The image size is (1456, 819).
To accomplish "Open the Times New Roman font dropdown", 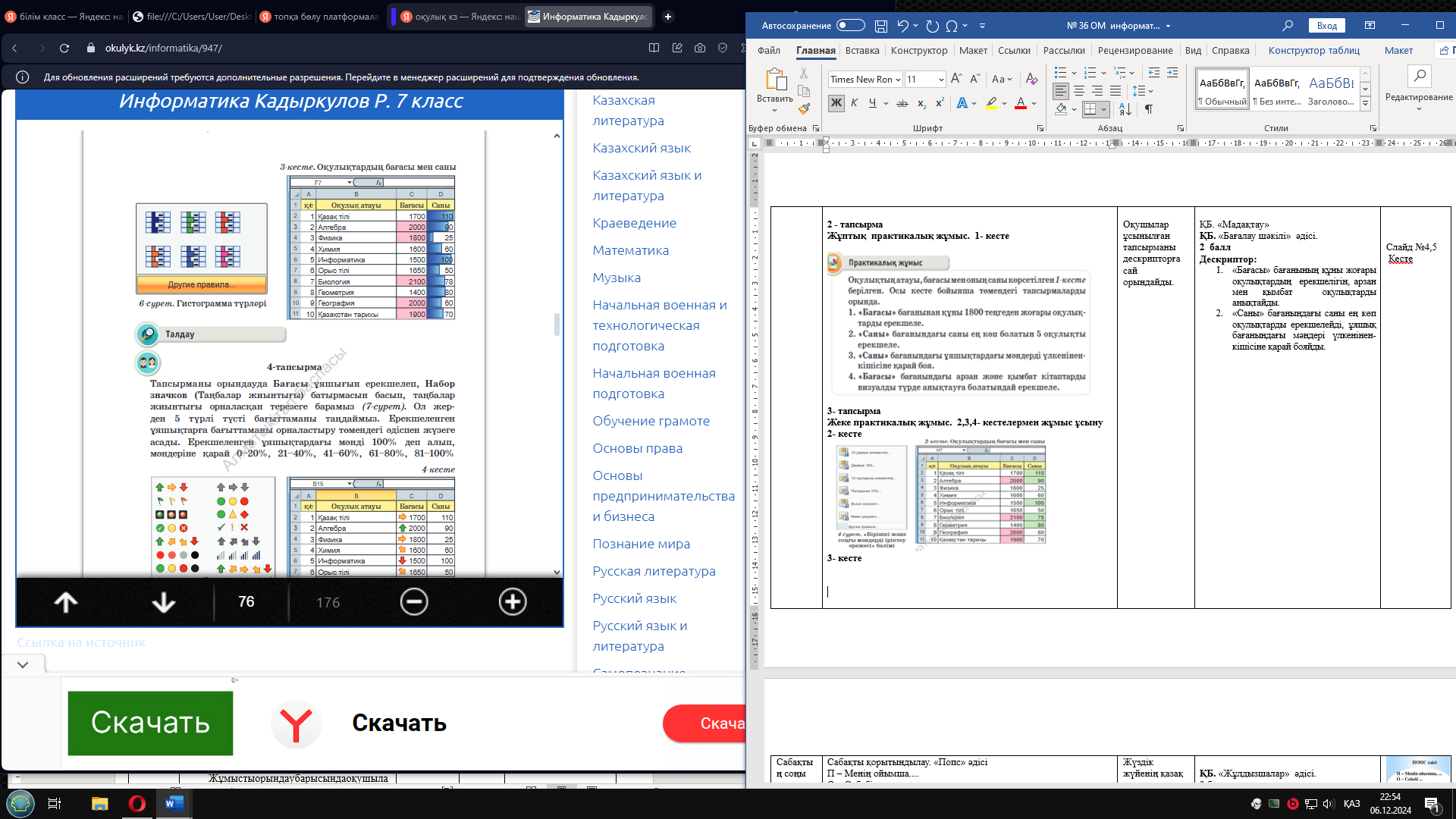I will 898,80.
